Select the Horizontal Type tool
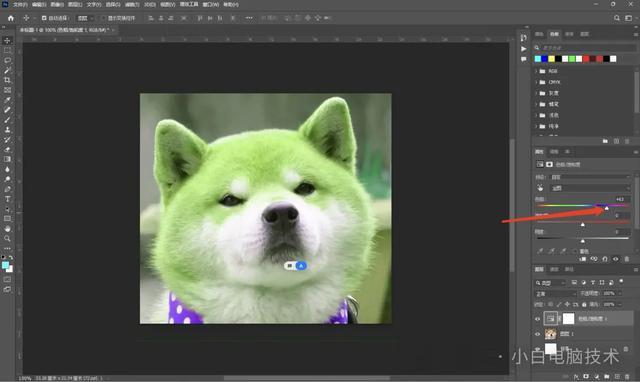This screenshot has height=382, width=640. pos(7,199)
